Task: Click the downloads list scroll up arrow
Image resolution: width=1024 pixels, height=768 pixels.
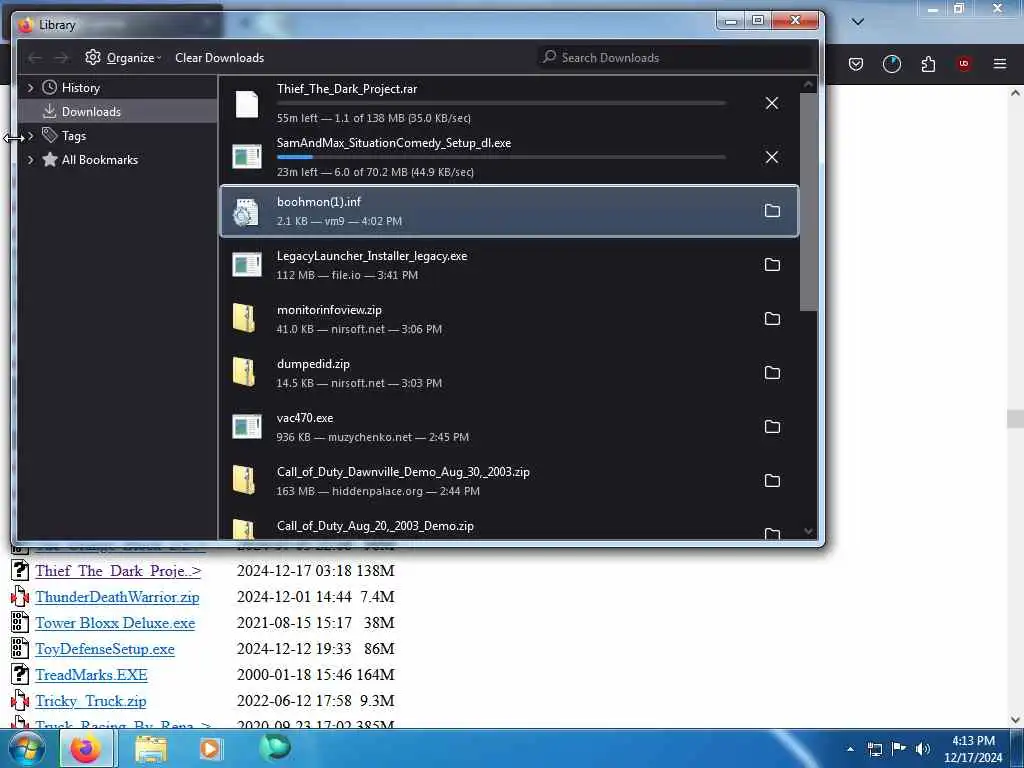Action: (x=808, y=84)
